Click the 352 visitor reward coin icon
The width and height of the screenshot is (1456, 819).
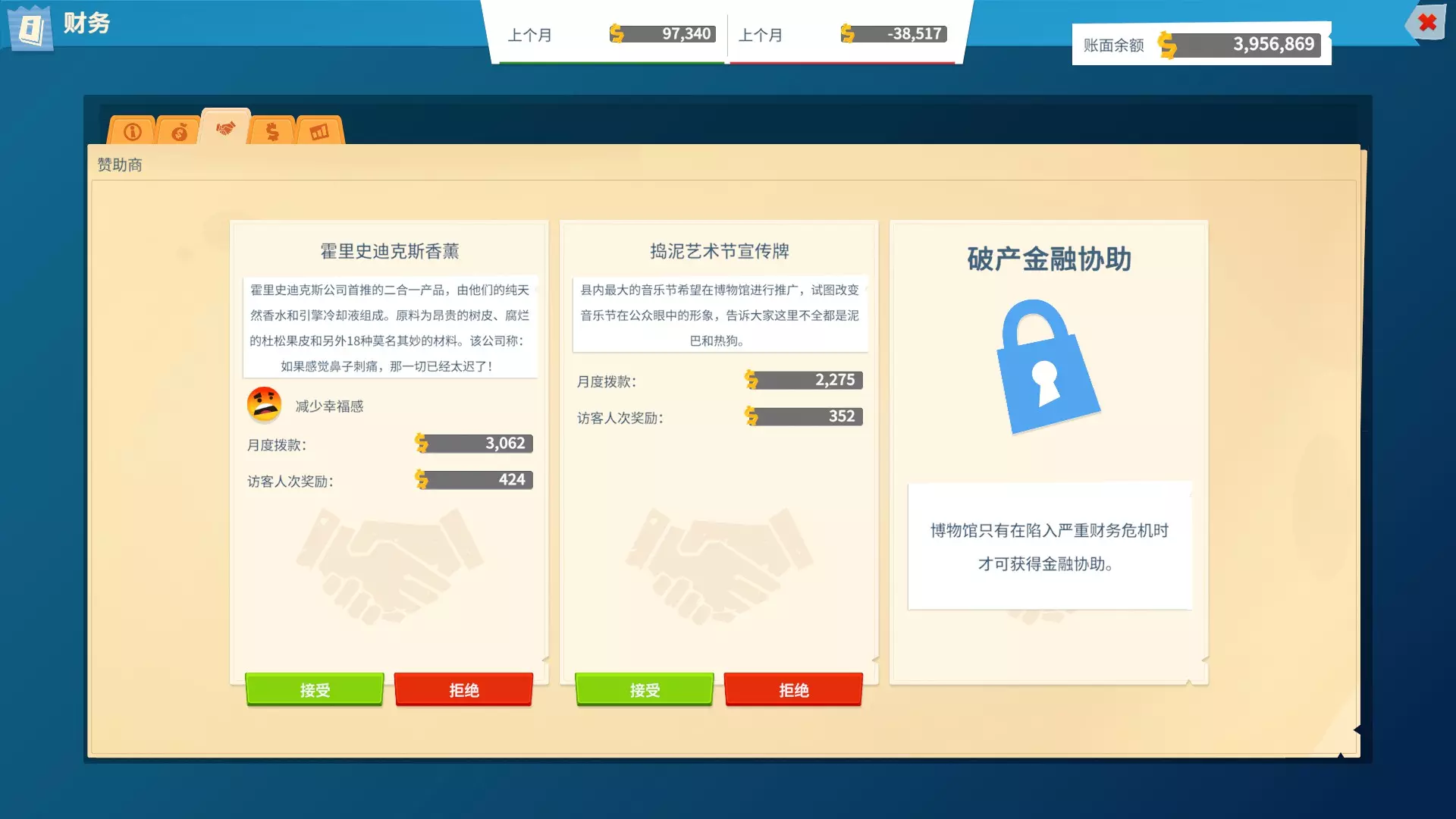(752, 416)
